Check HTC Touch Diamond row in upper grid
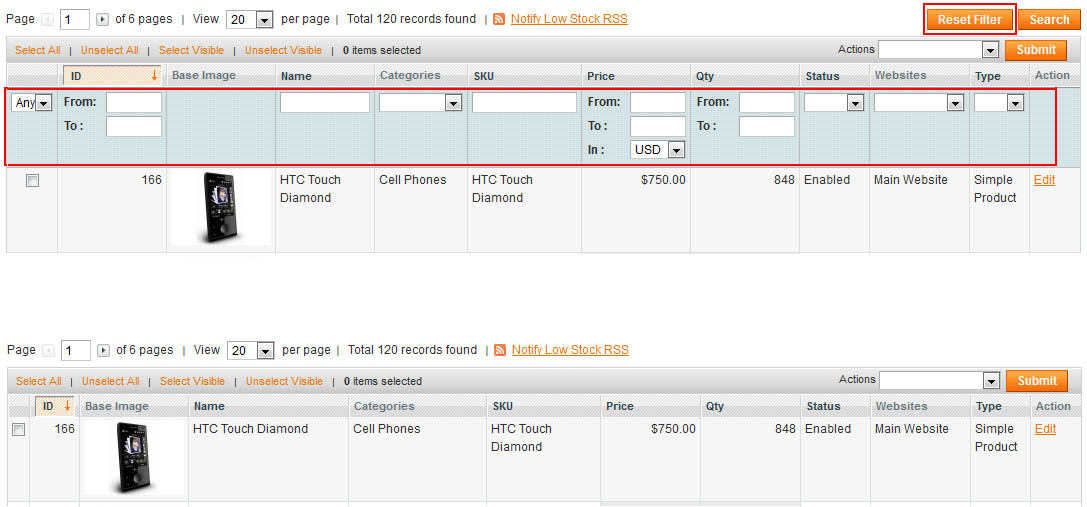 [32, 180]
